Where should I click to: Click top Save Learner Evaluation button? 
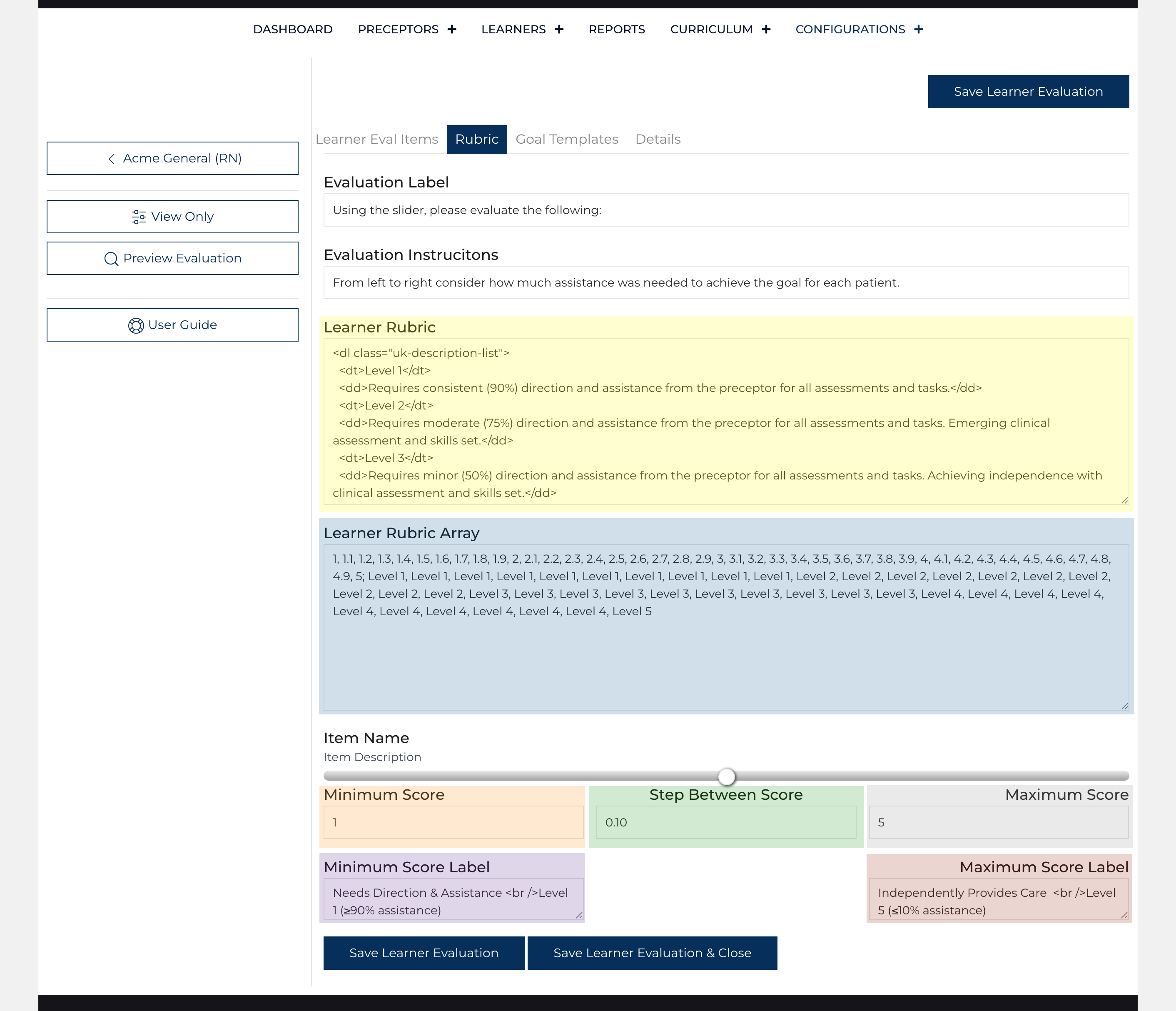pos(1028,92)
